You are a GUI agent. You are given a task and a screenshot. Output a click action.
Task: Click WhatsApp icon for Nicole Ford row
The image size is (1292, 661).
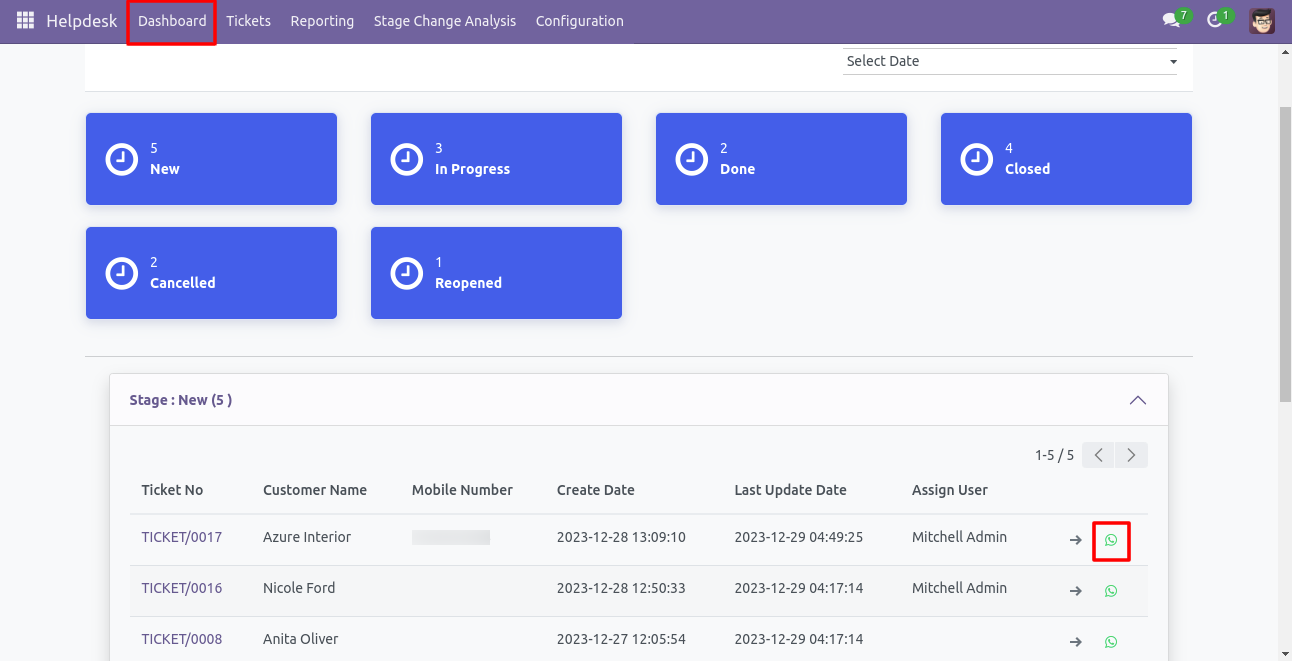1111,591
